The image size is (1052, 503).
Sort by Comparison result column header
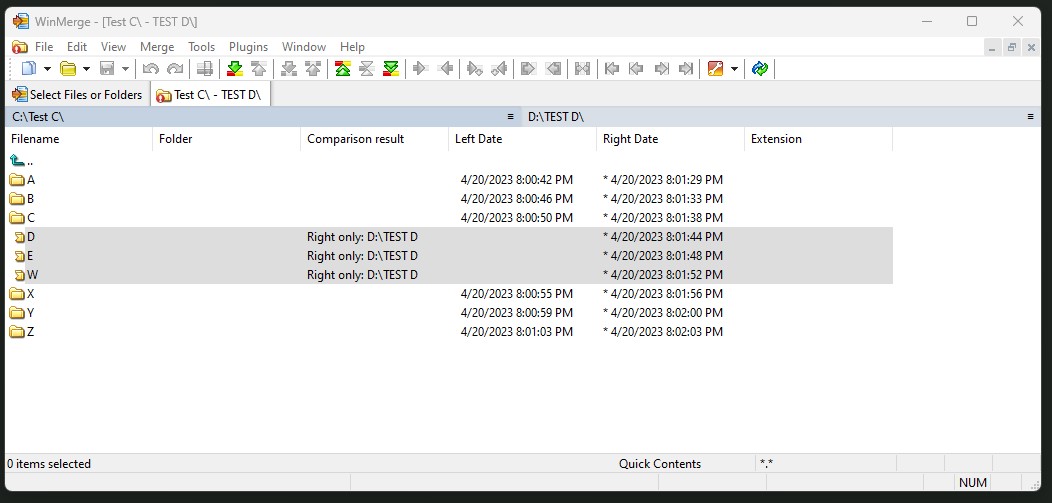click(374, 139)
